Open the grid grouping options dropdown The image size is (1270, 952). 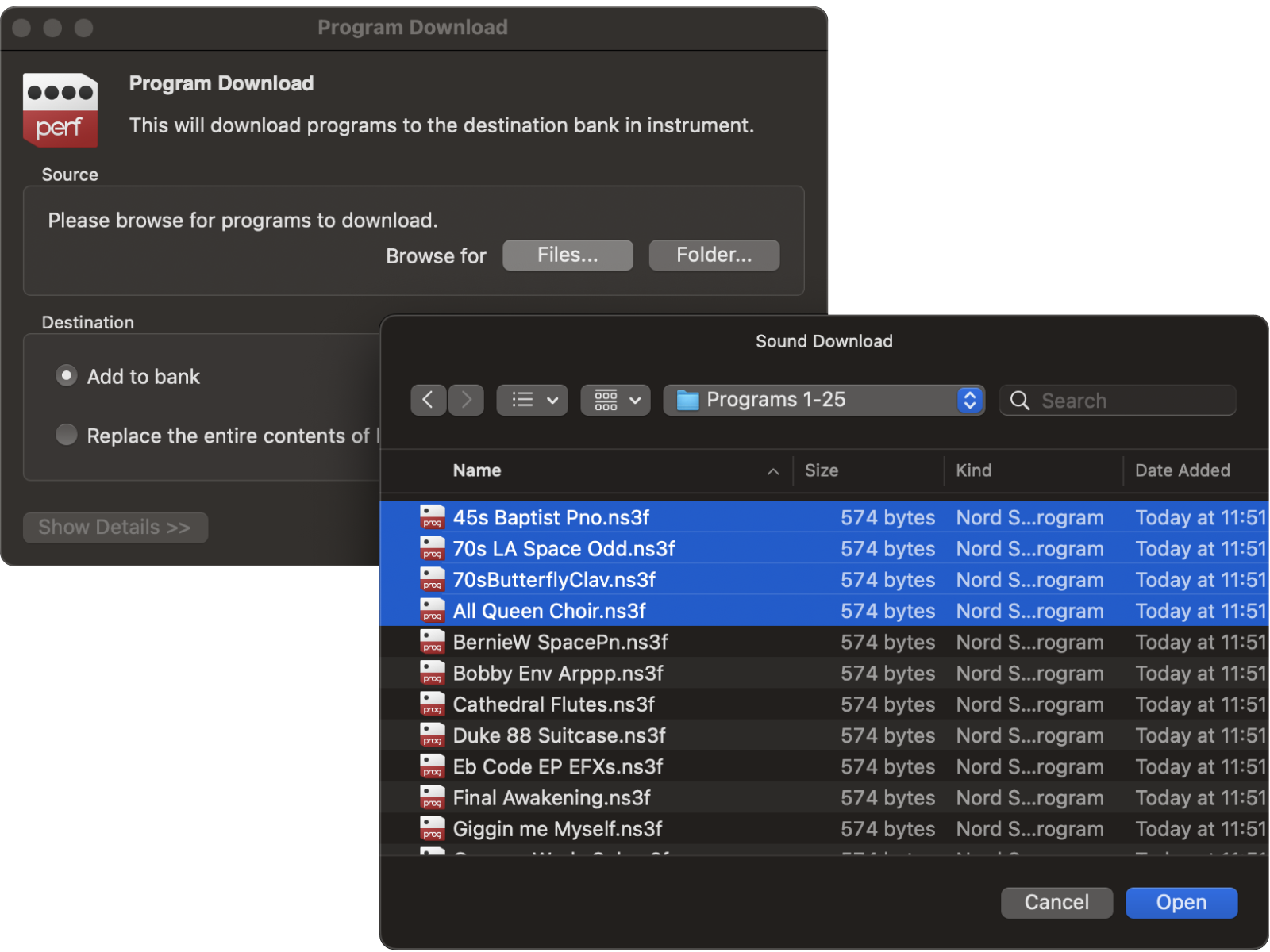pos(615,400)
